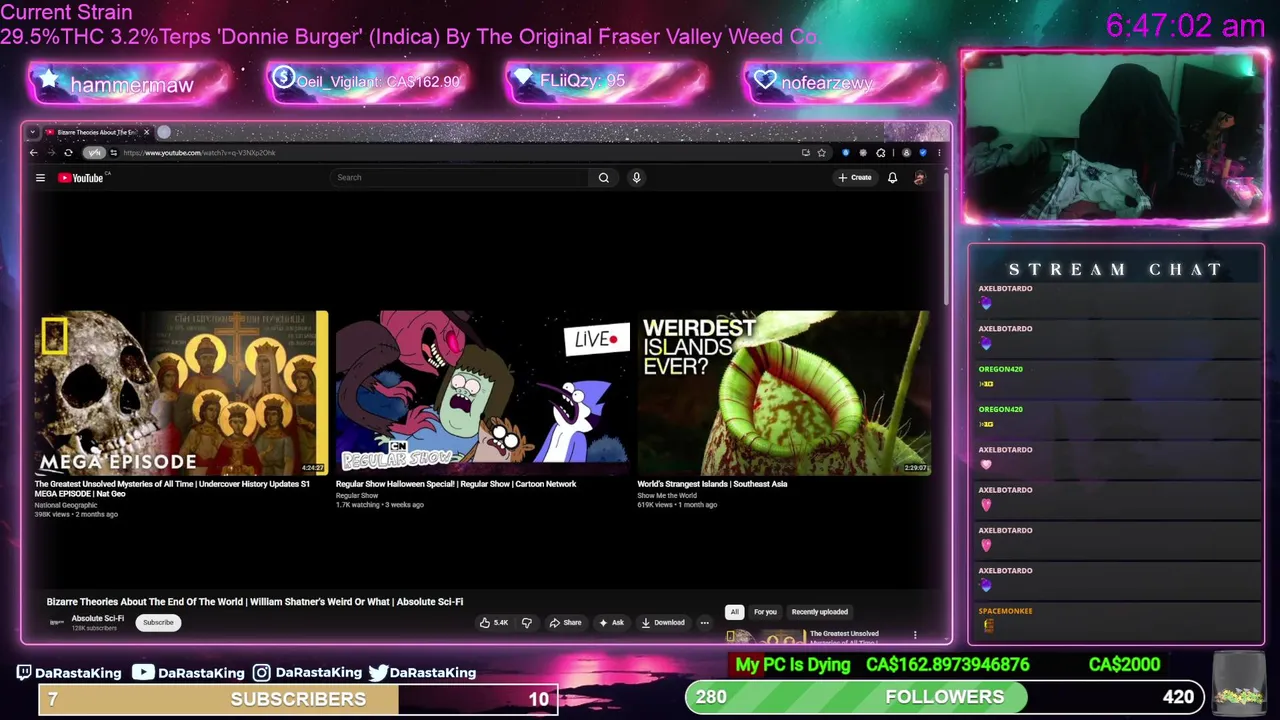Click the CA$2000 goal amount

[x=1124, y=665]
